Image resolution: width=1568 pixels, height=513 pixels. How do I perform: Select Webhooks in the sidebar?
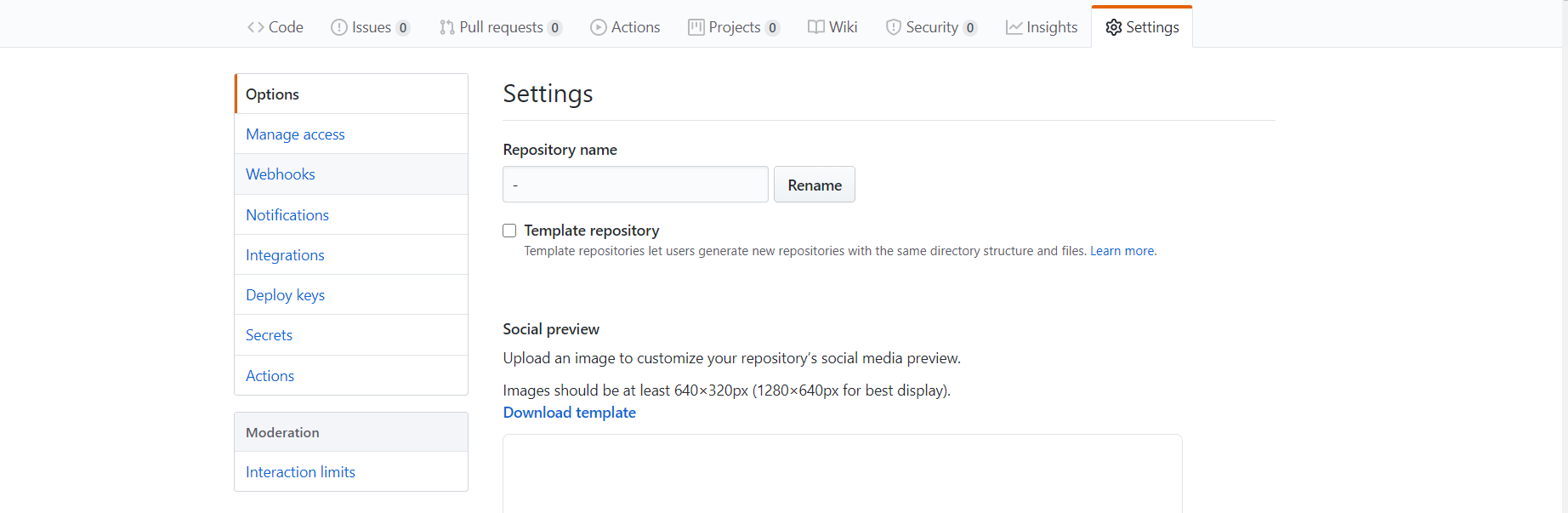pyautogui.click(x=281, y=174)
